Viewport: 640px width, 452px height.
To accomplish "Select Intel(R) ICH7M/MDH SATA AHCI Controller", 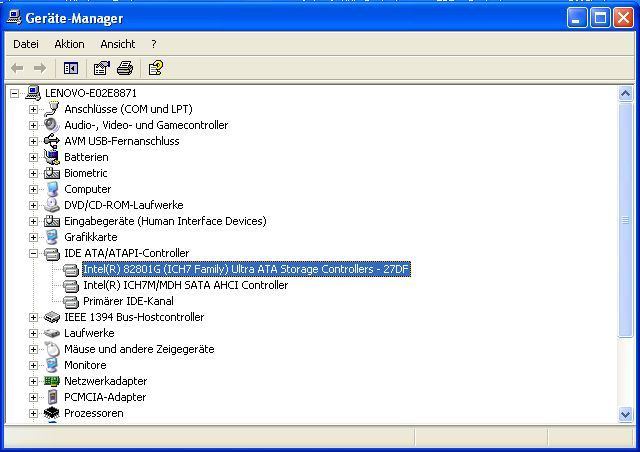I will tap(185, 285).
